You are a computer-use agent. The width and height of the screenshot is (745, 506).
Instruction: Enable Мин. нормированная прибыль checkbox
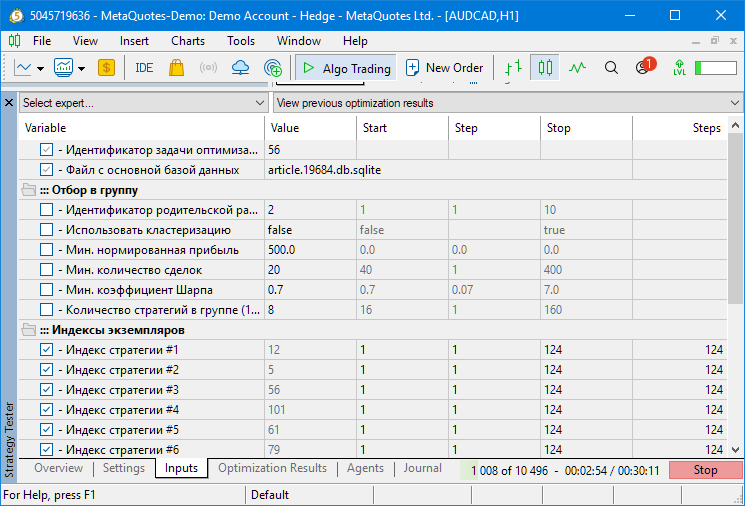point(47,249)
